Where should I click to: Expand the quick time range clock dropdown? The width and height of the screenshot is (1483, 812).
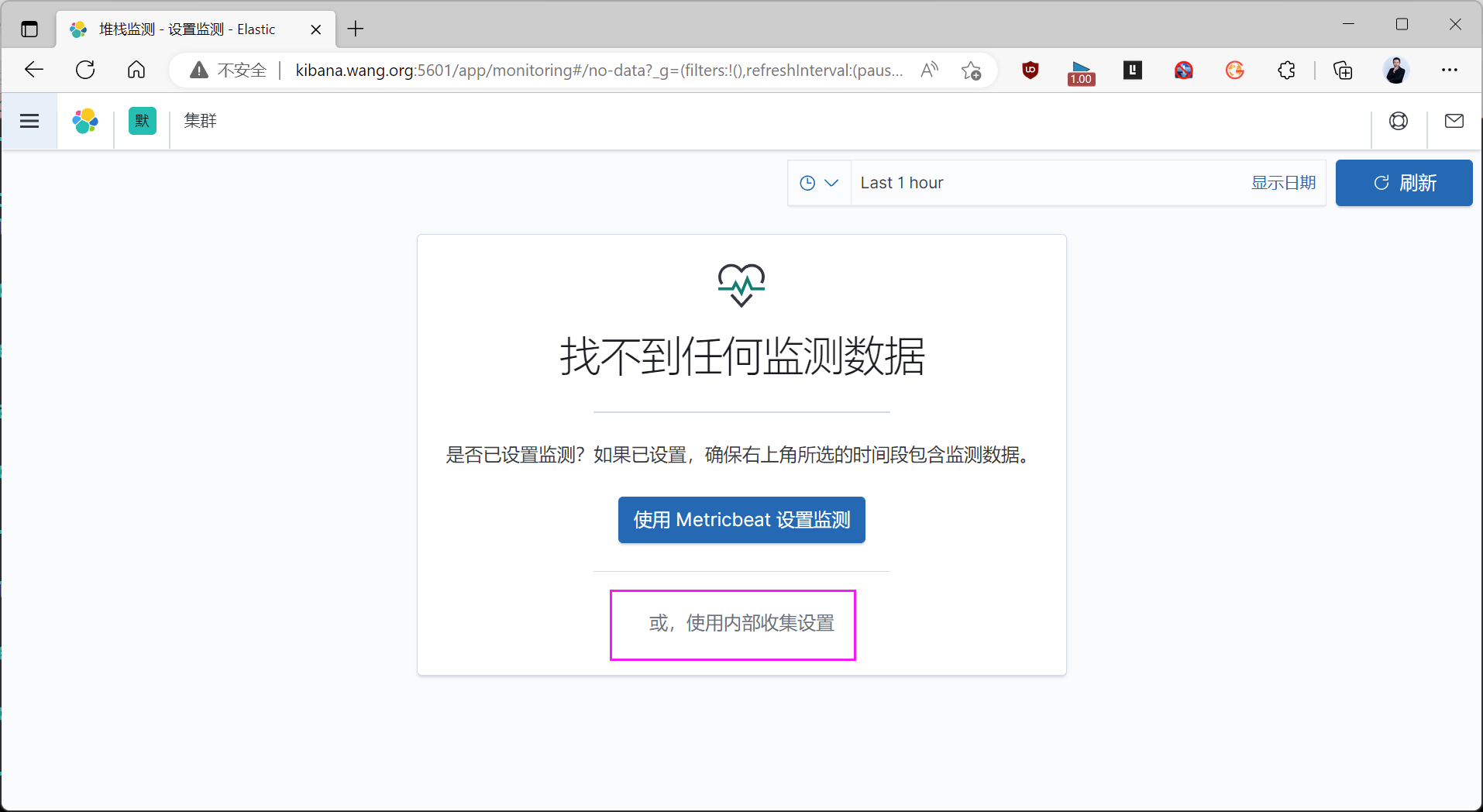pyautogui.click(x=819, y=183)
